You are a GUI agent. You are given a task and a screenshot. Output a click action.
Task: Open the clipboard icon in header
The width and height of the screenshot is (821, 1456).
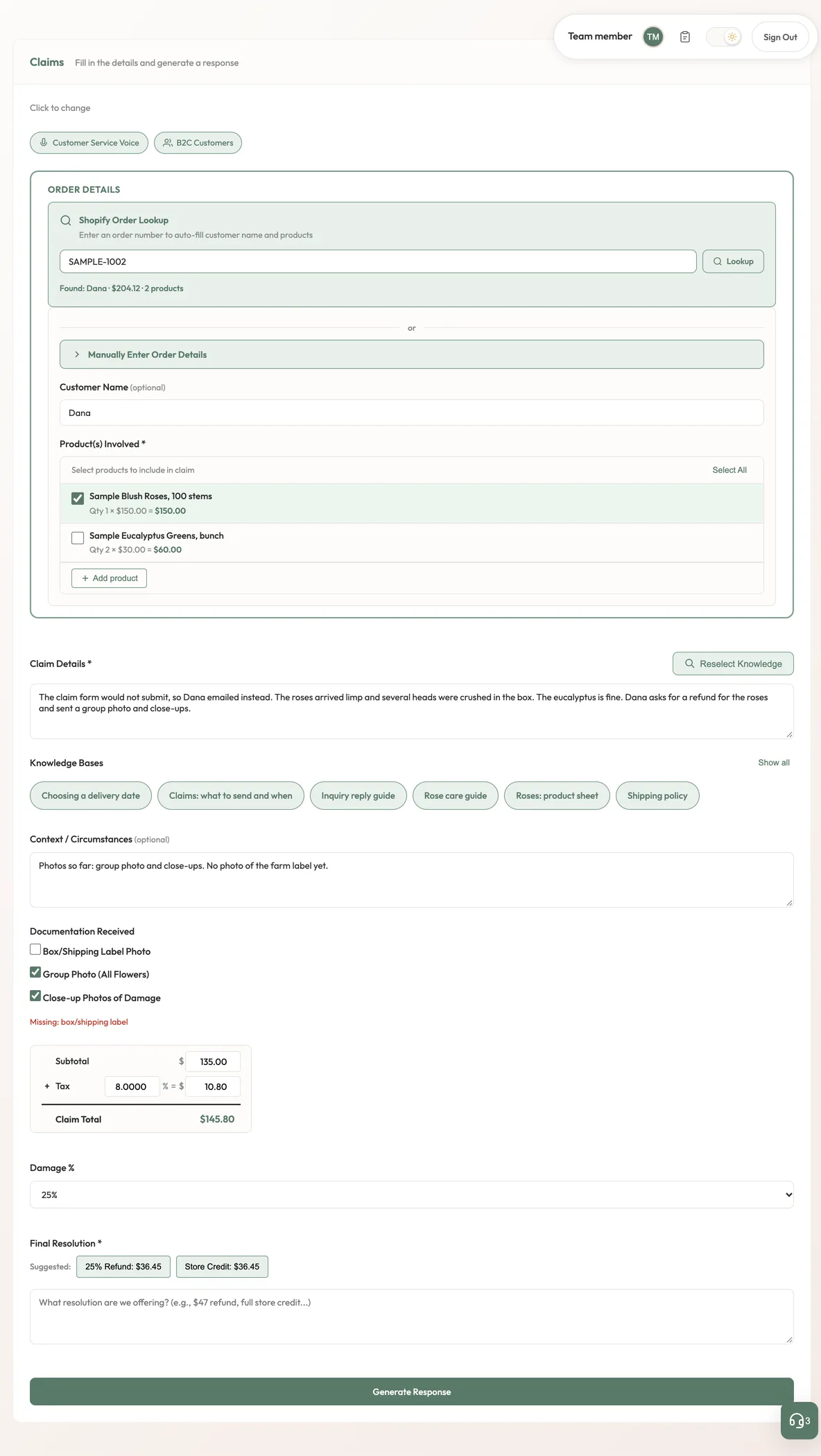pyautogui.click(x=685, y=37)
